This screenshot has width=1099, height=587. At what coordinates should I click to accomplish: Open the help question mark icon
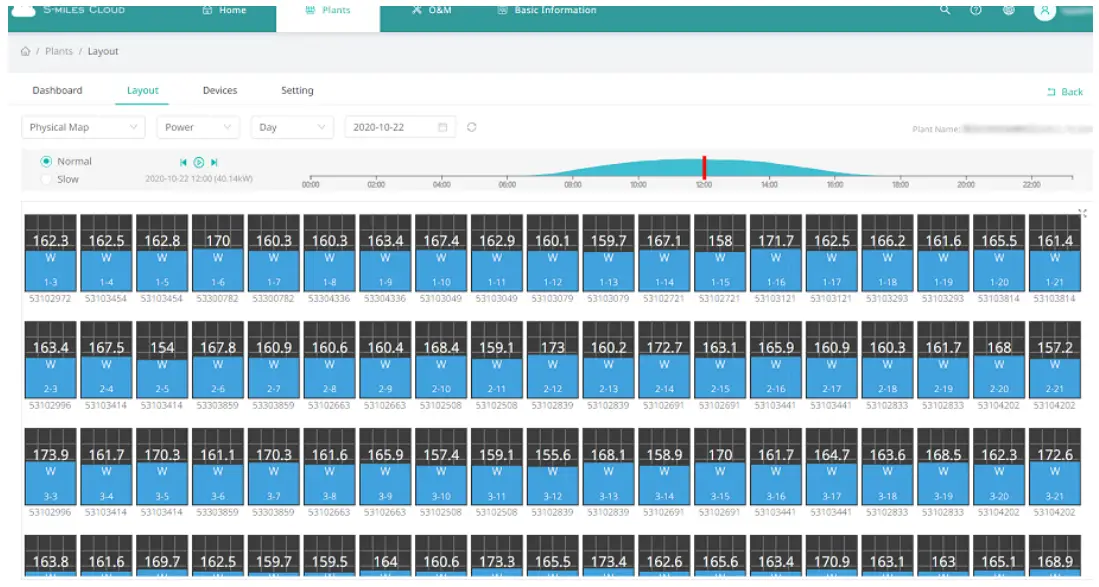(975, 10)
